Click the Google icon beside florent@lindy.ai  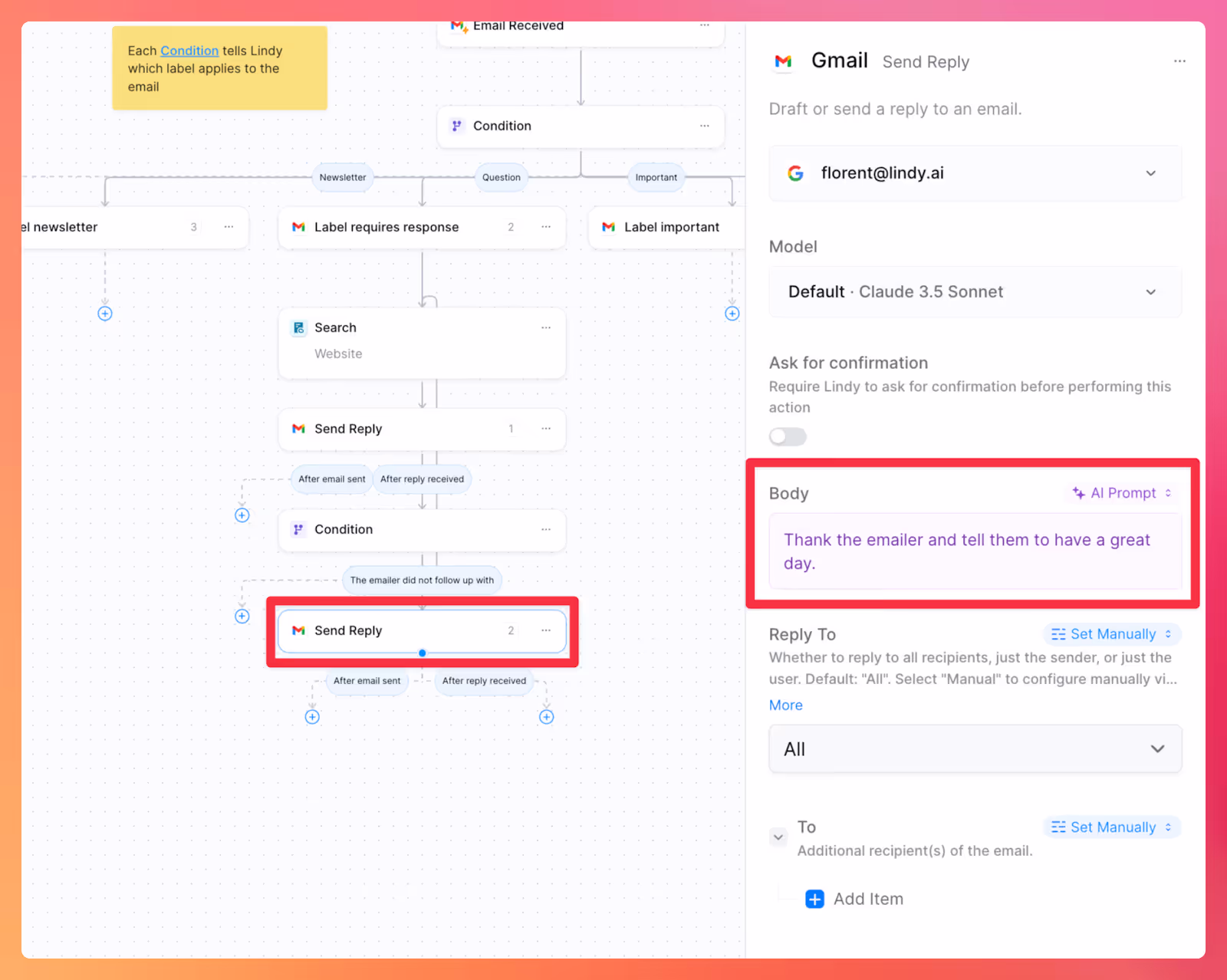795,173
